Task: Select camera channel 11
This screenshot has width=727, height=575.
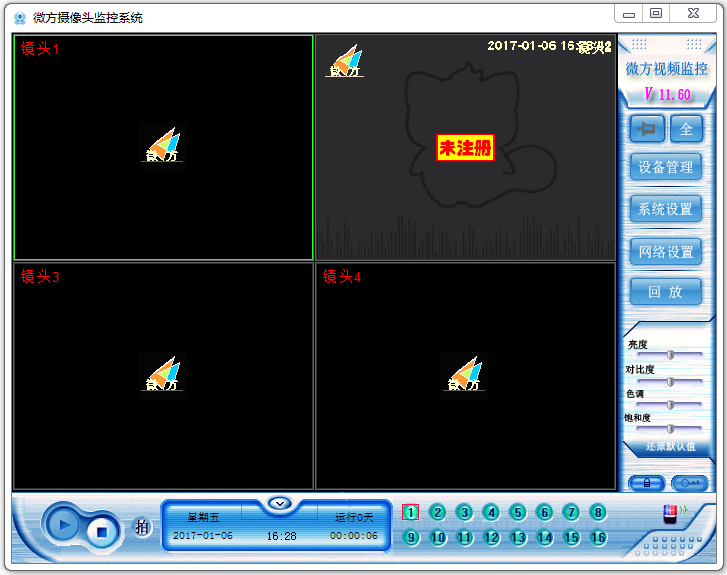Action: [x=464, y=537]
